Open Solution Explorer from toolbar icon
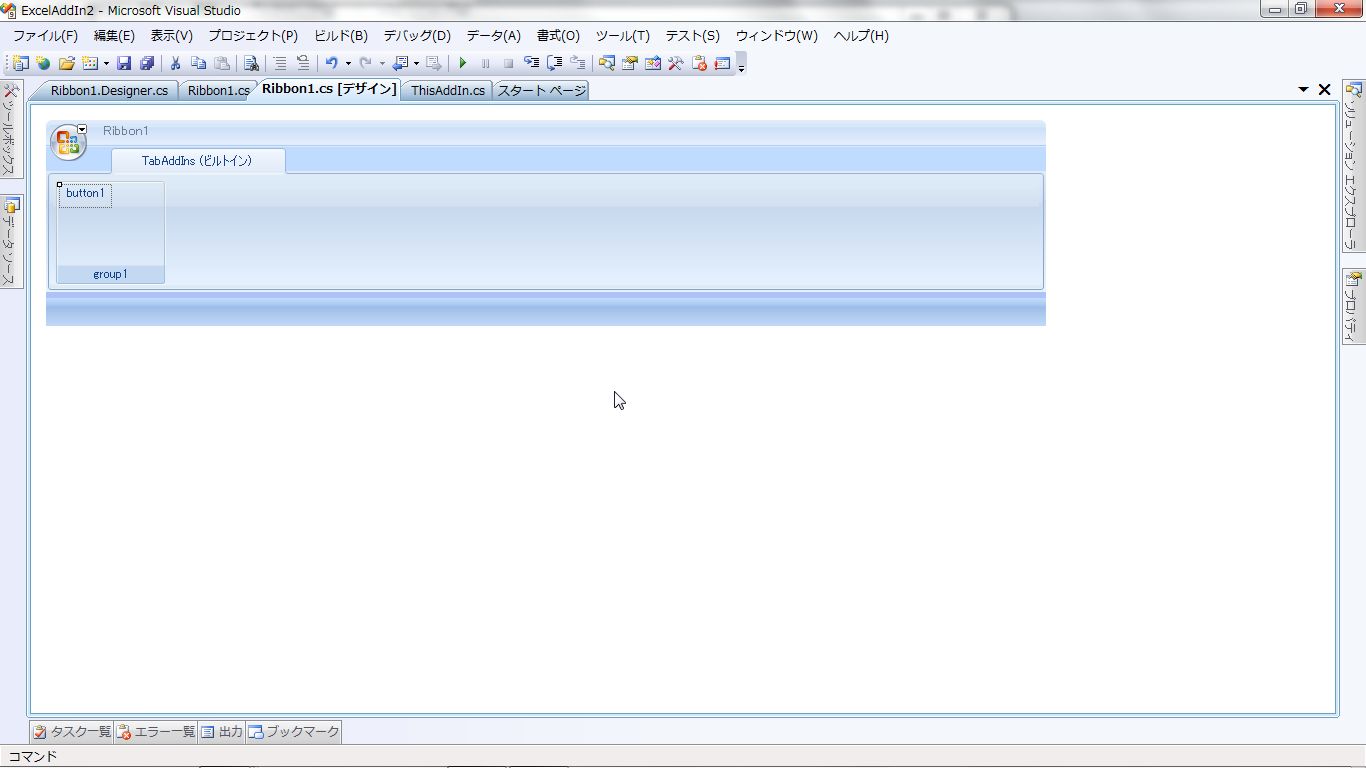The width and height of the screenshot is (1366, 768). coord(606,63)
